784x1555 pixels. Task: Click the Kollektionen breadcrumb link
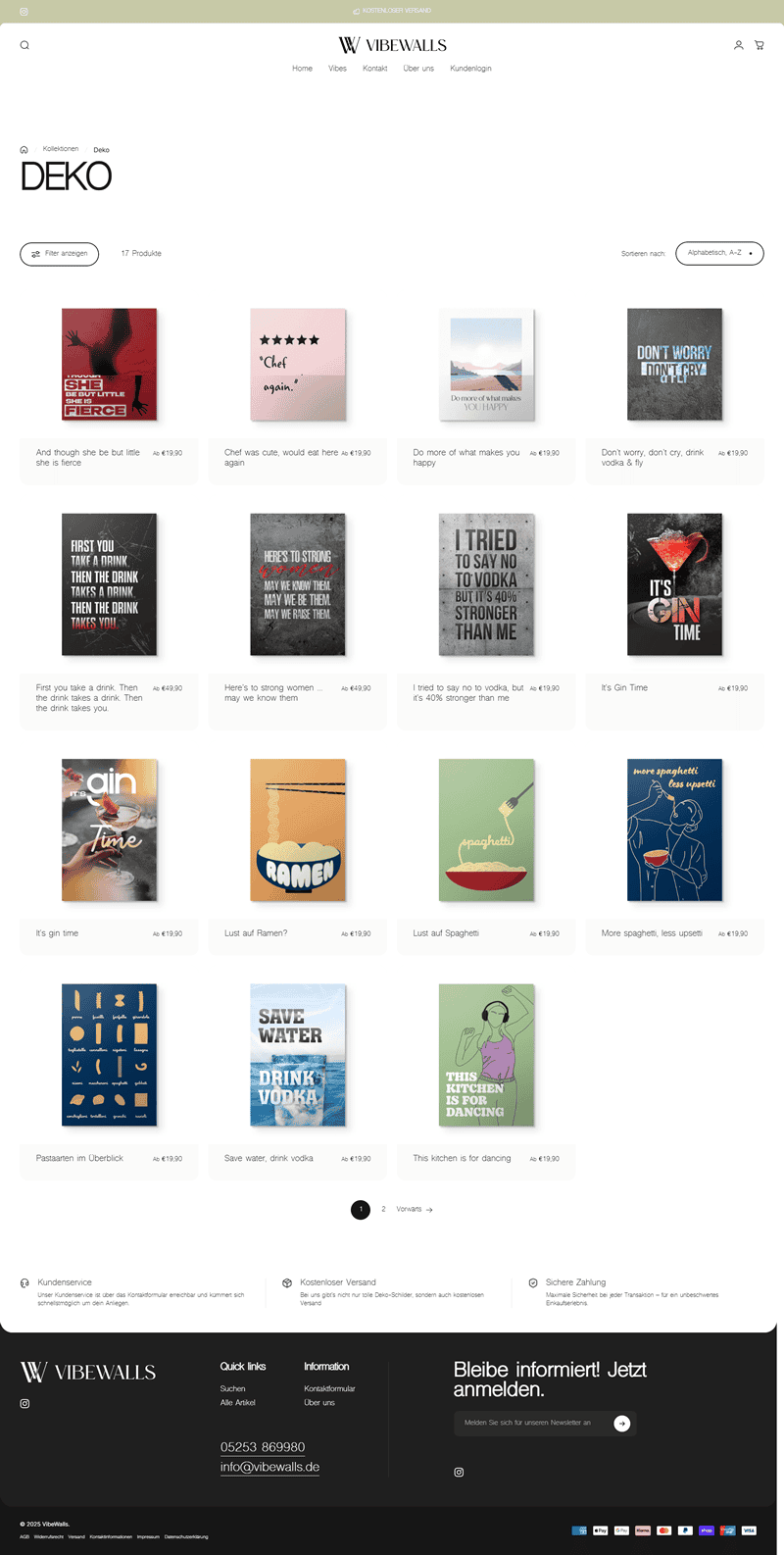(61, 149)
